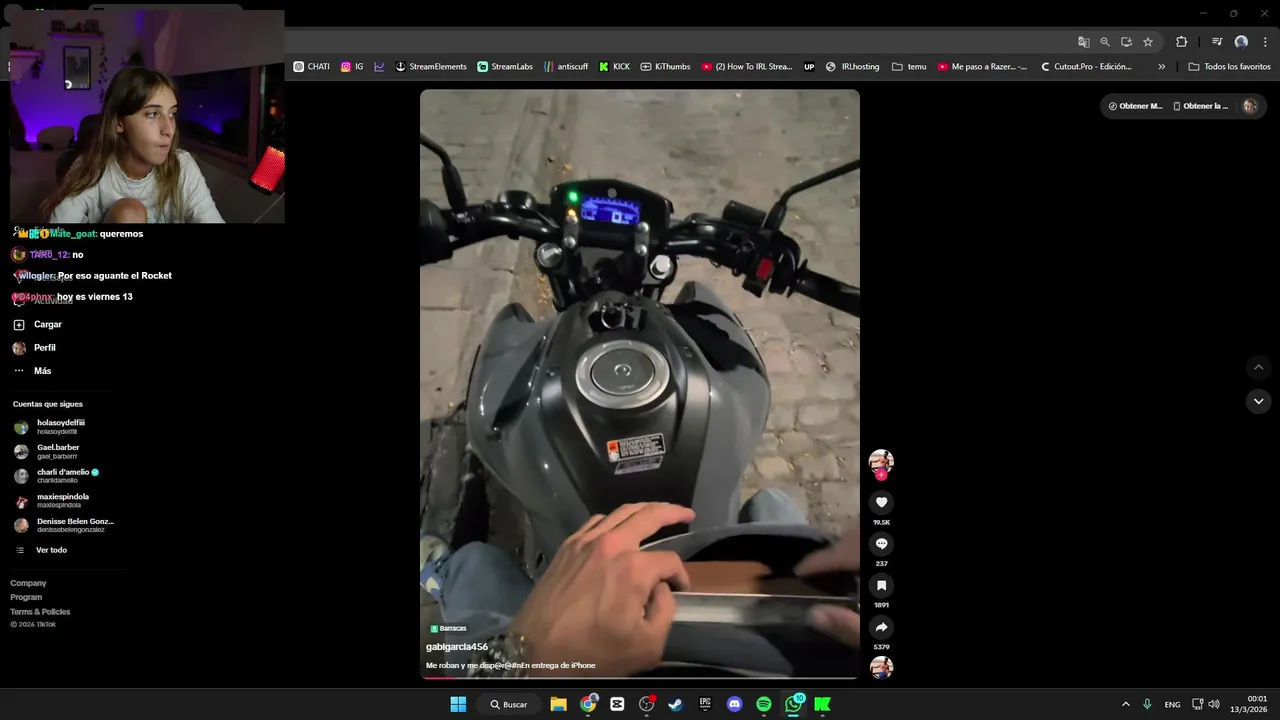Like the TikTok video with heart icon

[x=881, y=502]
